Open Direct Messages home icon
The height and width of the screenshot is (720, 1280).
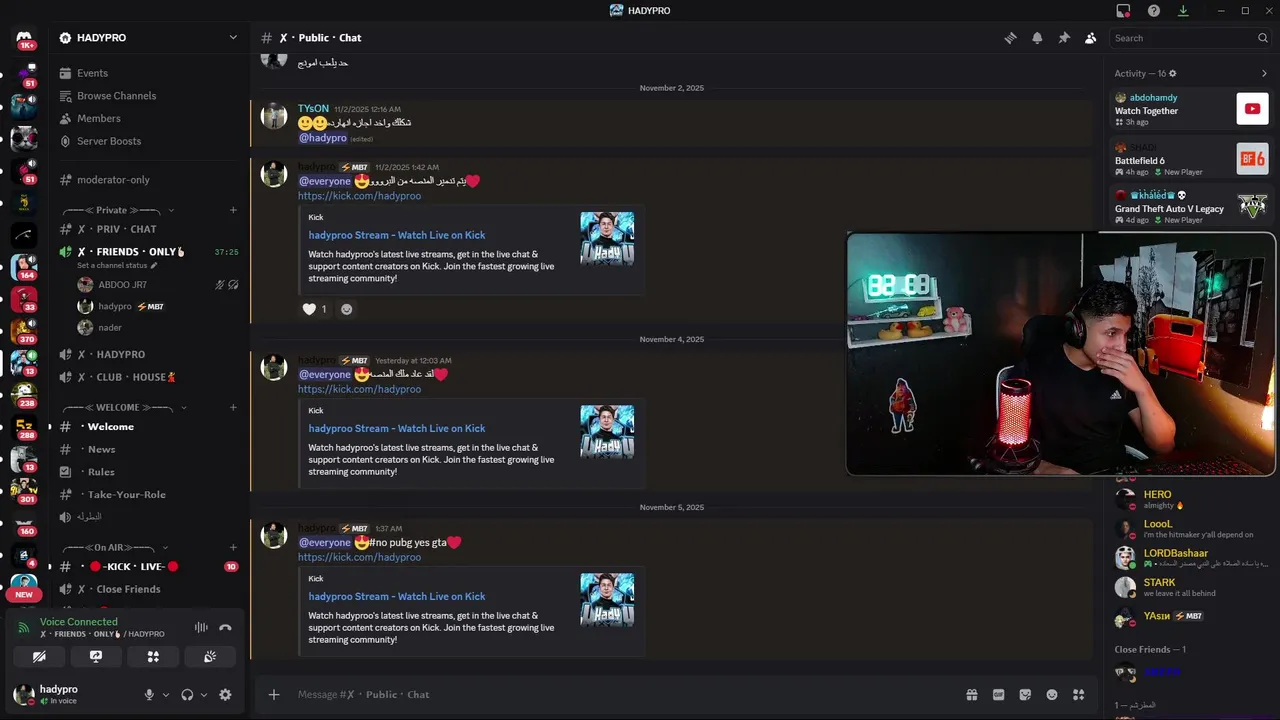coord(24,39)
